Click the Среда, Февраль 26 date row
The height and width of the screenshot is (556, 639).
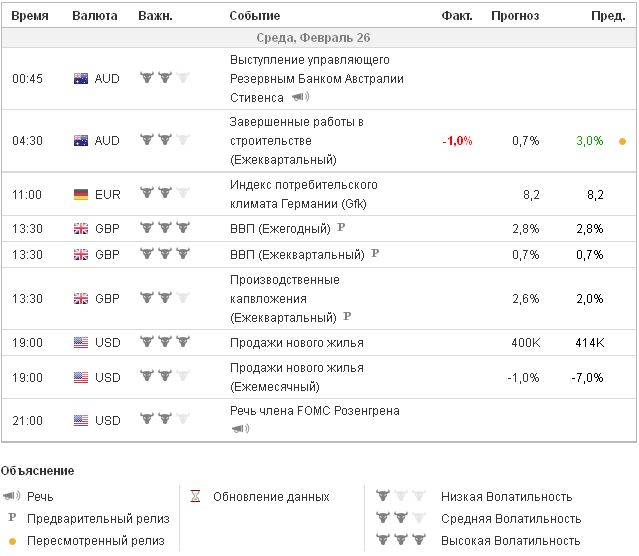[x=319, y=38]
